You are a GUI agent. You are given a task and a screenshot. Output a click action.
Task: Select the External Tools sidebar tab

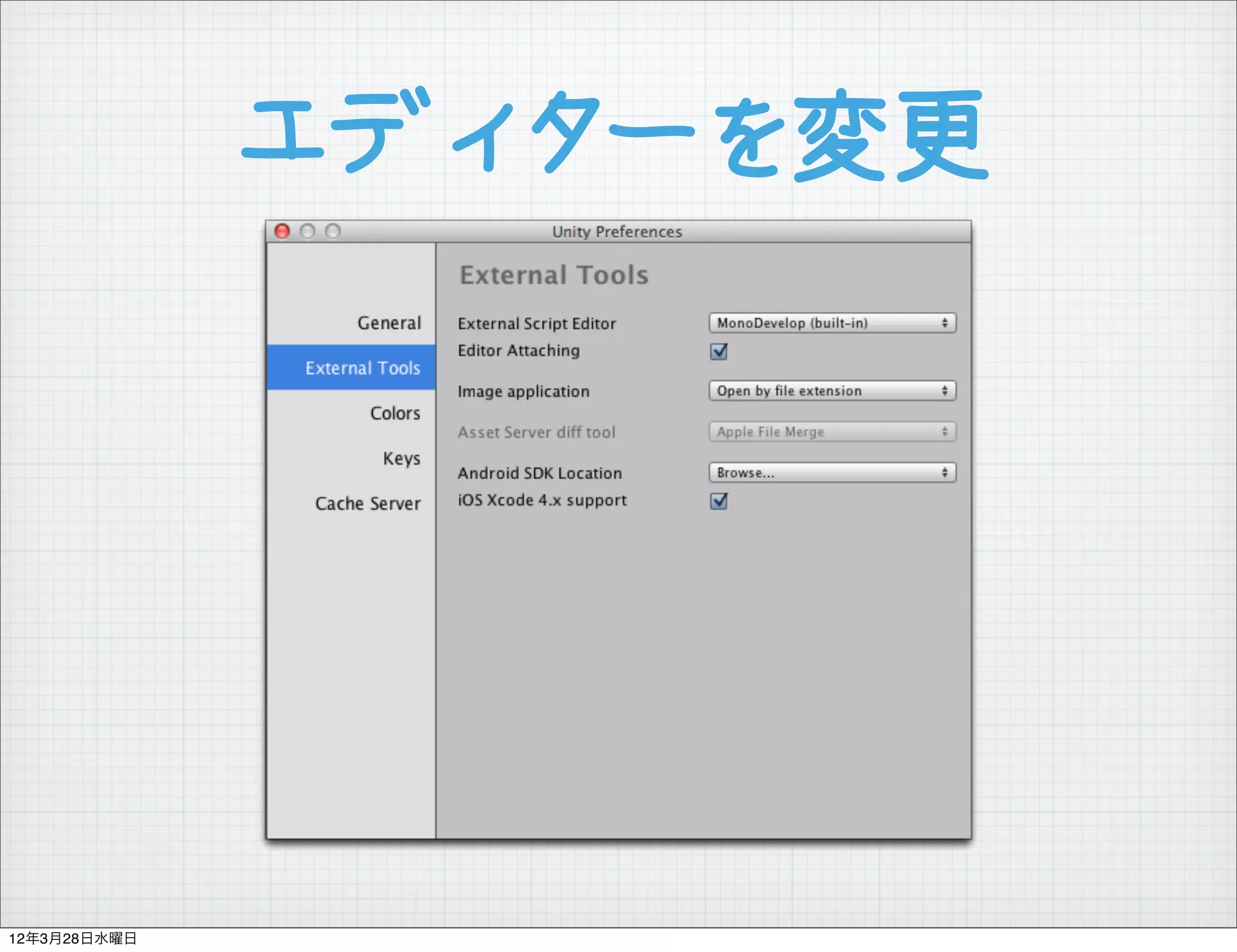(x=362, y=368)
